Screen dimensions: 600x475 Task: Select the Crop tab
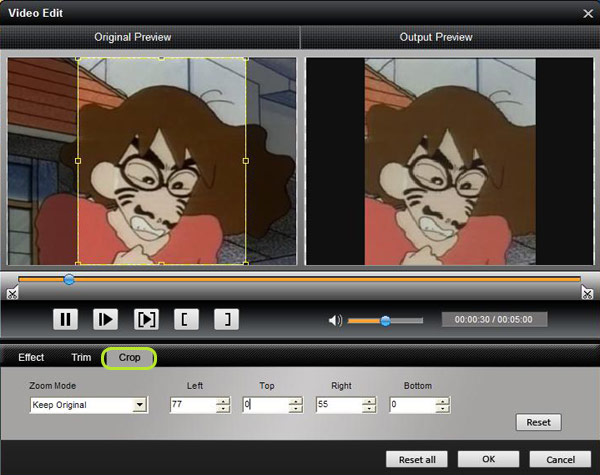tap(129, 357)
